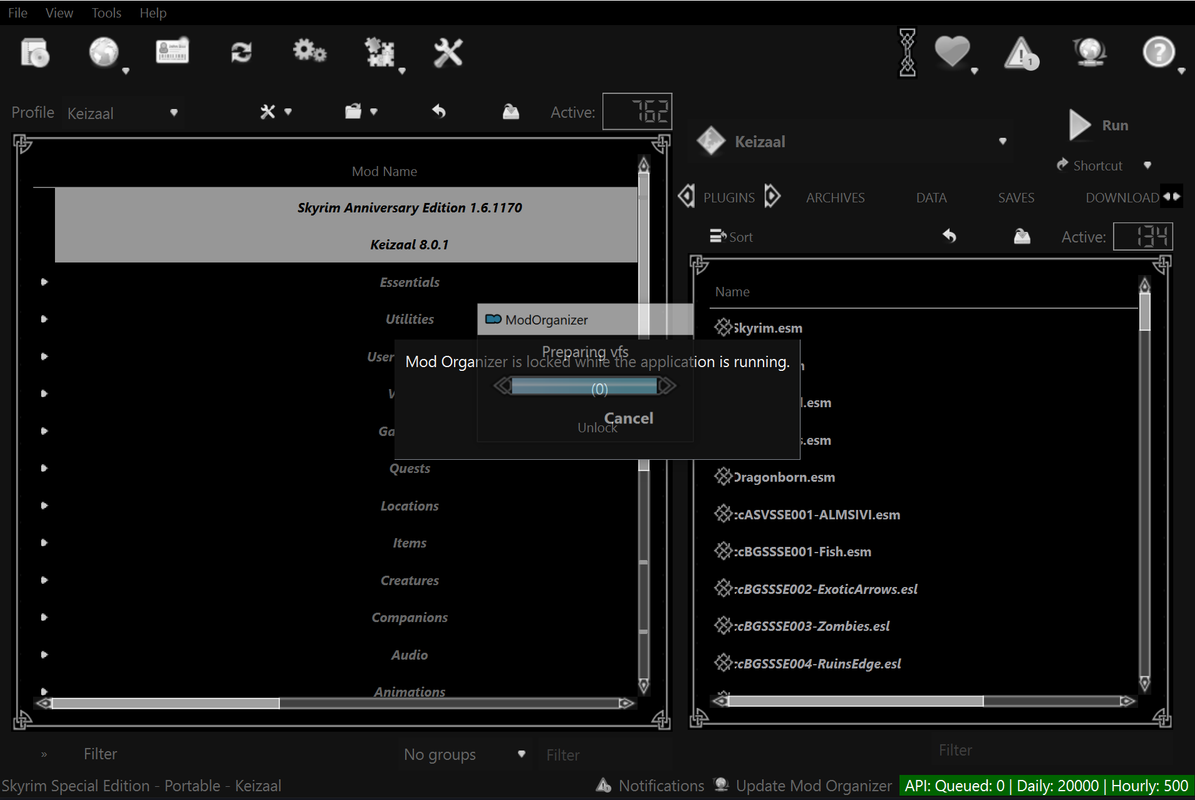Open the Profile Keizaal dropdown
The height and width of the screenshot is (800, 1195).
pos(123,113)
